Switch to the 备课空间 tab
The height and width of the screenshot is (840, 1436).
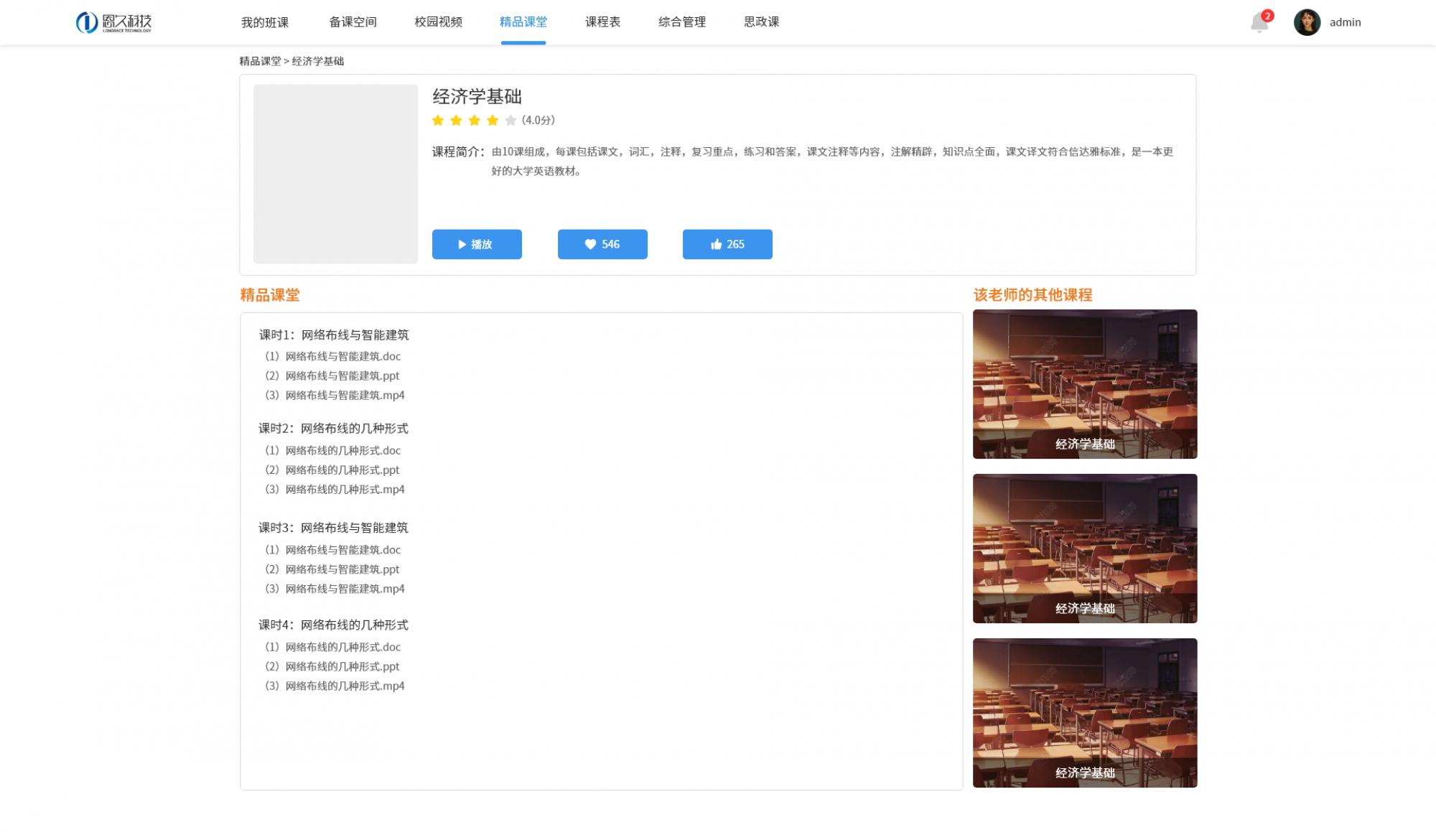coord(353,22)
